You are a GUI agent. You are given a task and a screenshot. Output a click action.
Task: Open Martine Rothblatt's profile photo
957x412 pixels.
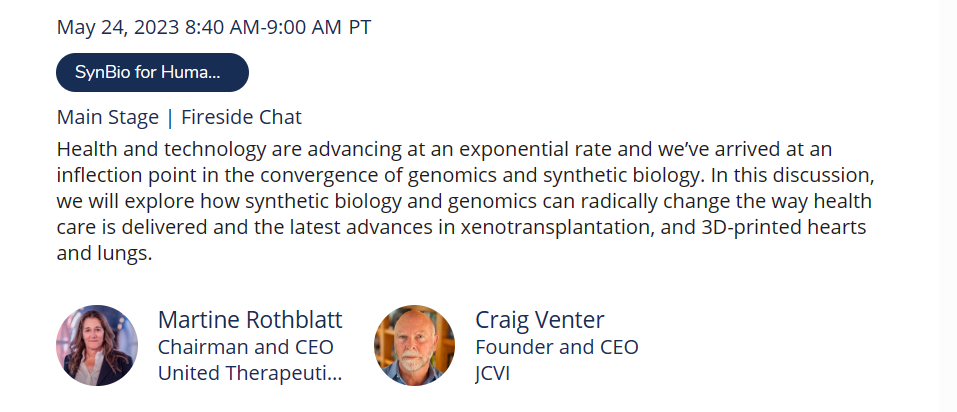97,345
